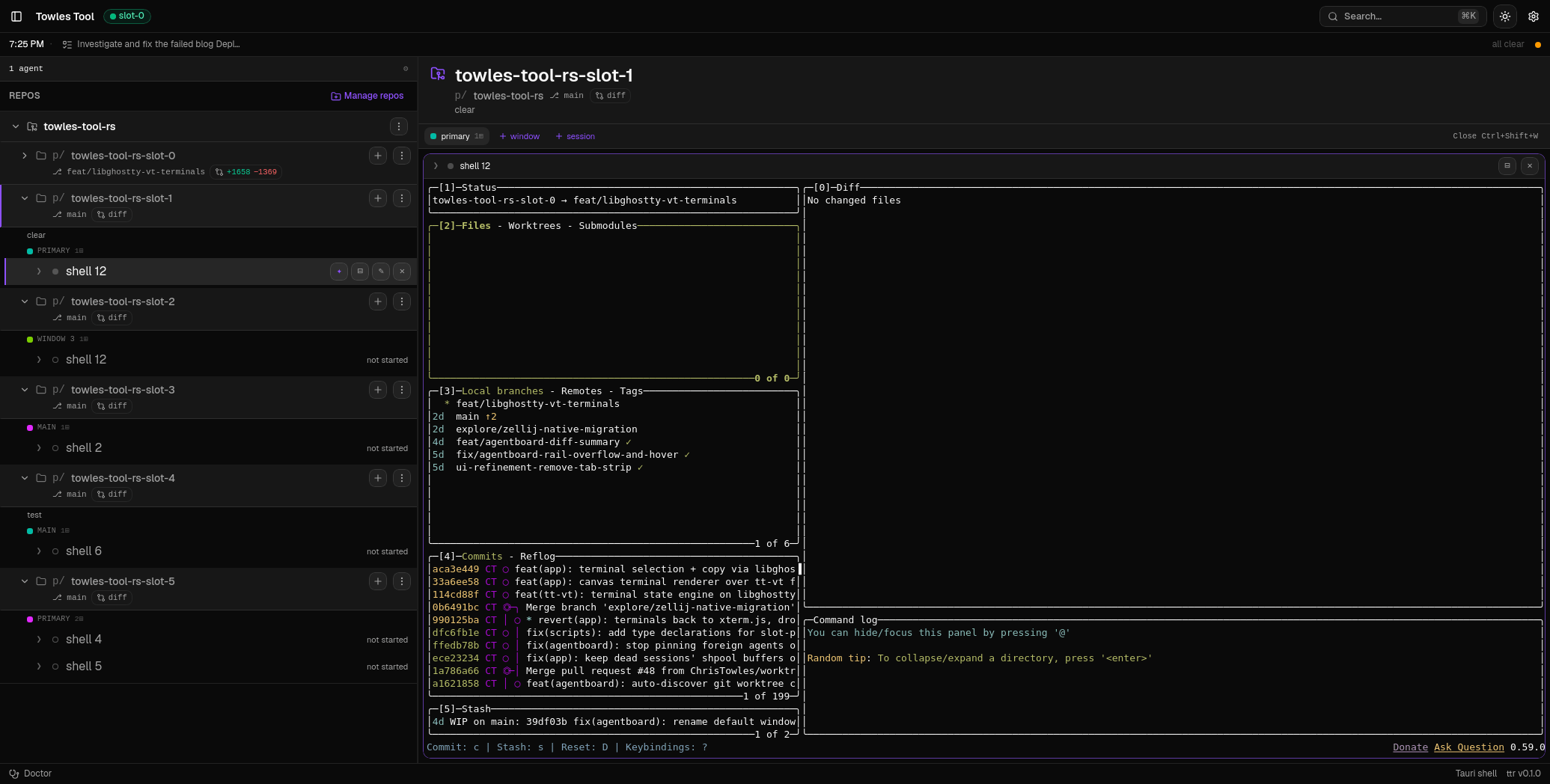Image resolution: width=1550 pixels, height=784 pixels.
Task: Click the task item 'Investigate and fix the failed blog Depl…'
Action: tap(151, 44)
